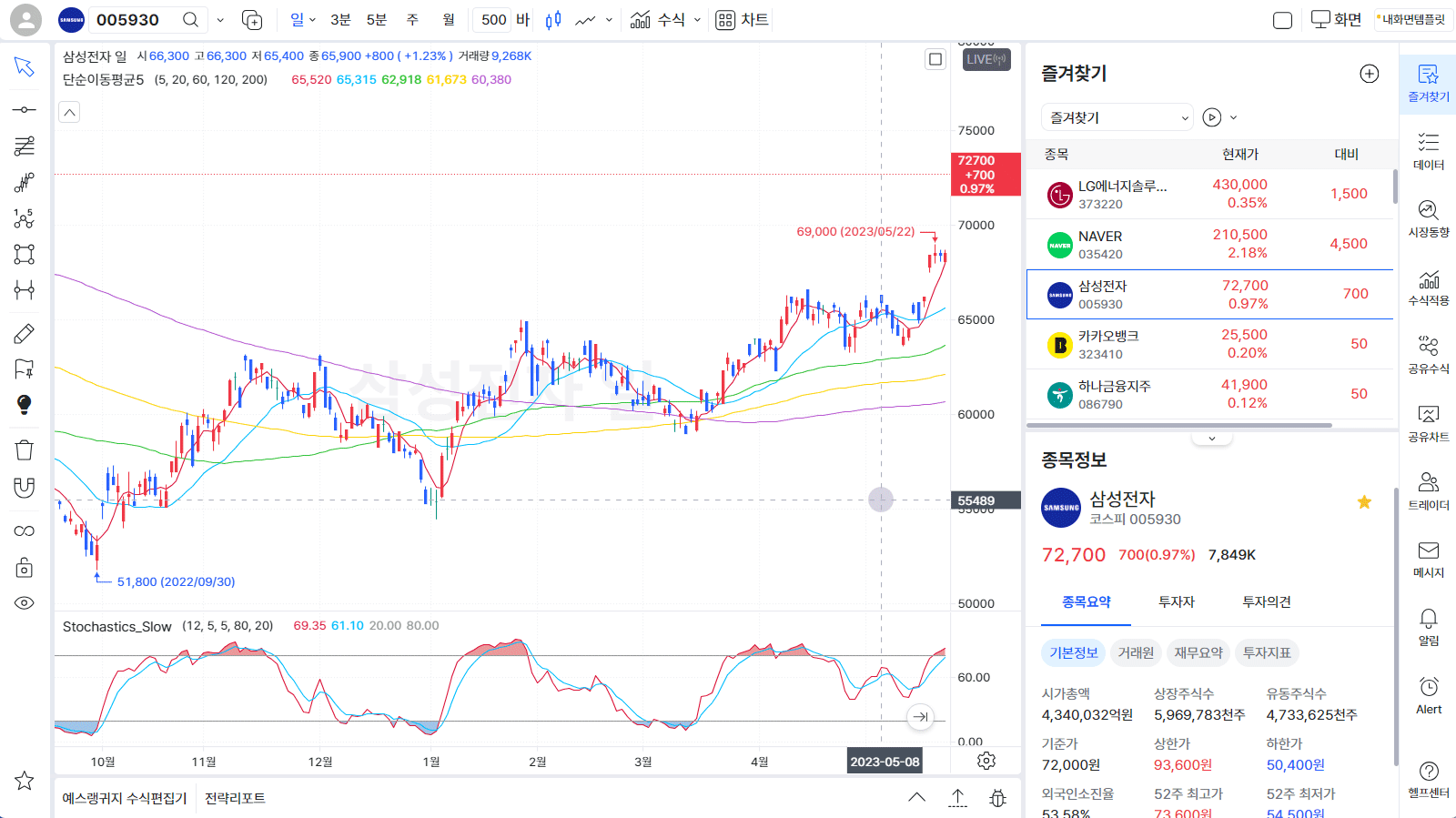Open the 메시지 envelope panel

point(1428,559)
